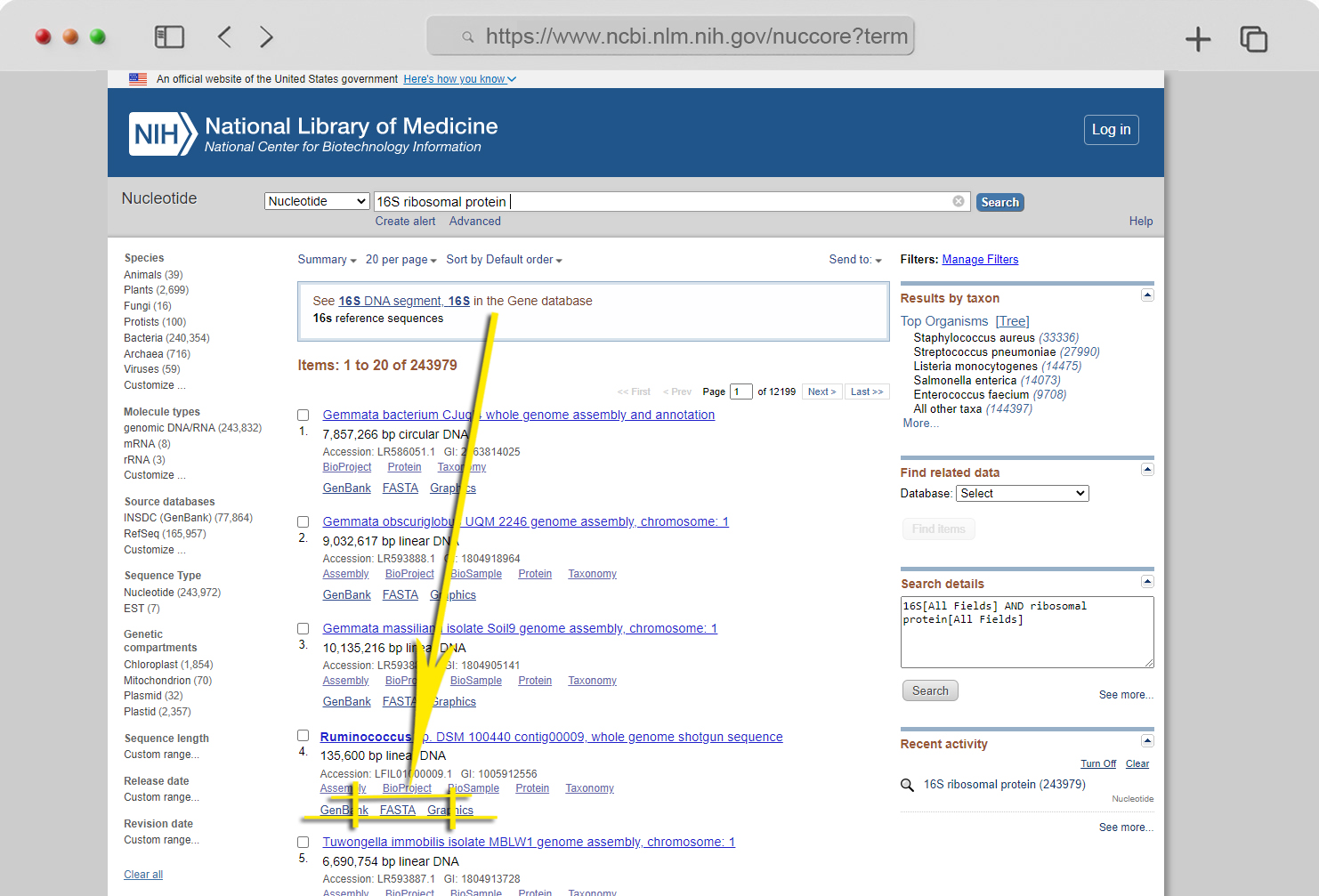The width and height of the screenshot is (1319, 896).
Task: Check the Tuwongella immobilis result checkbox
Action: 303,842
